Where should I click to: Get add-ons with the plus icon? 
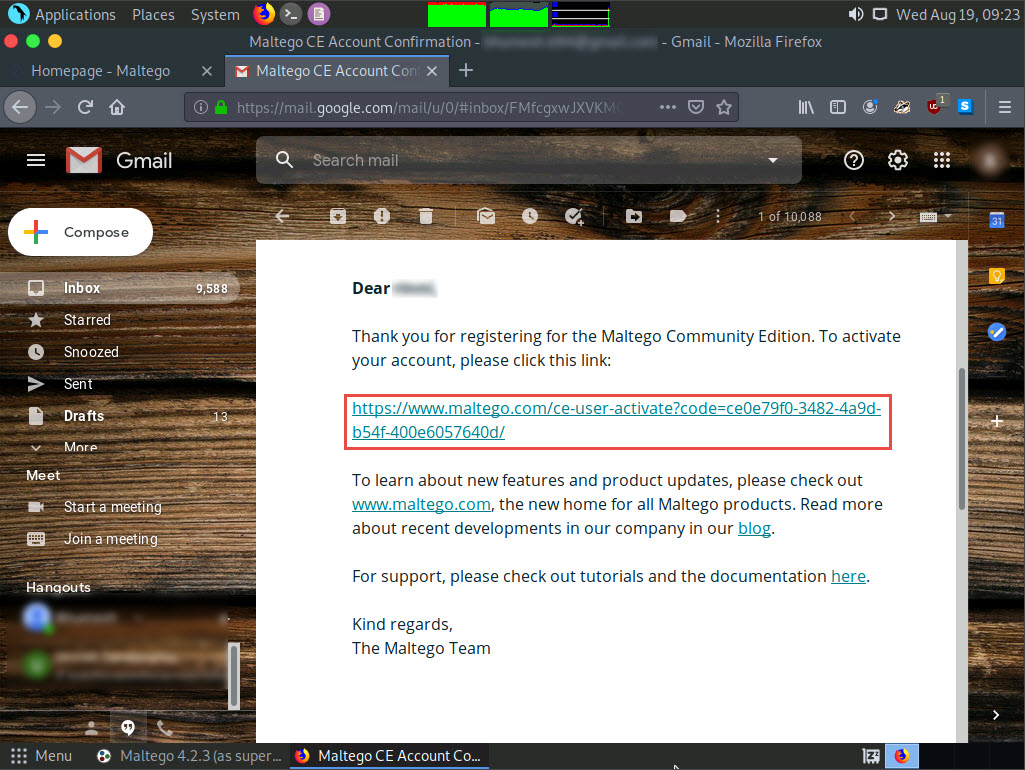pyautogui.click(x=997, y=422)
